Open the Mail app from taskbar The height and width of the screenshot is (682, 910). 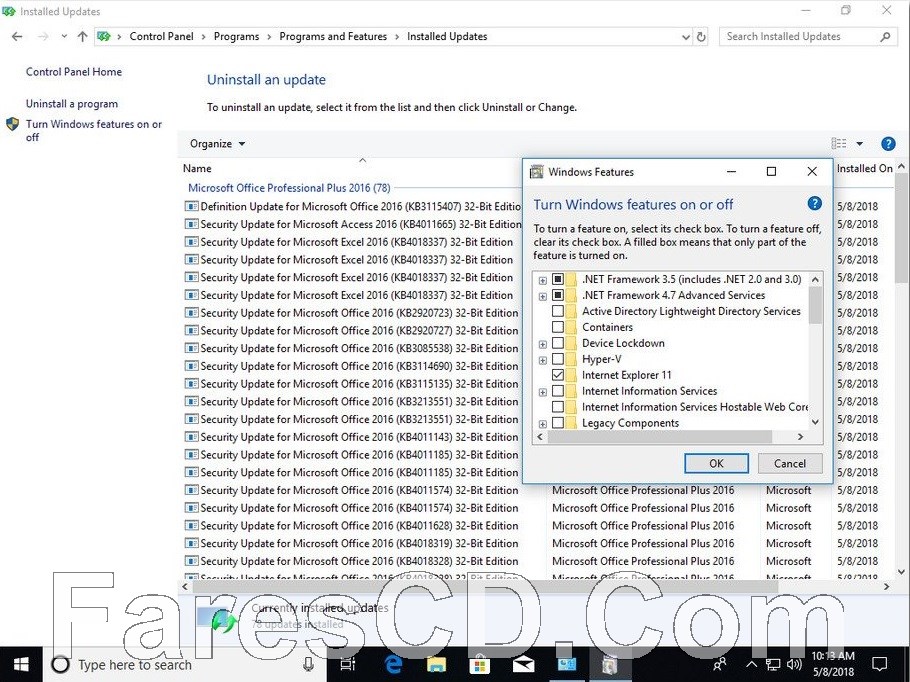coord(523,665)
